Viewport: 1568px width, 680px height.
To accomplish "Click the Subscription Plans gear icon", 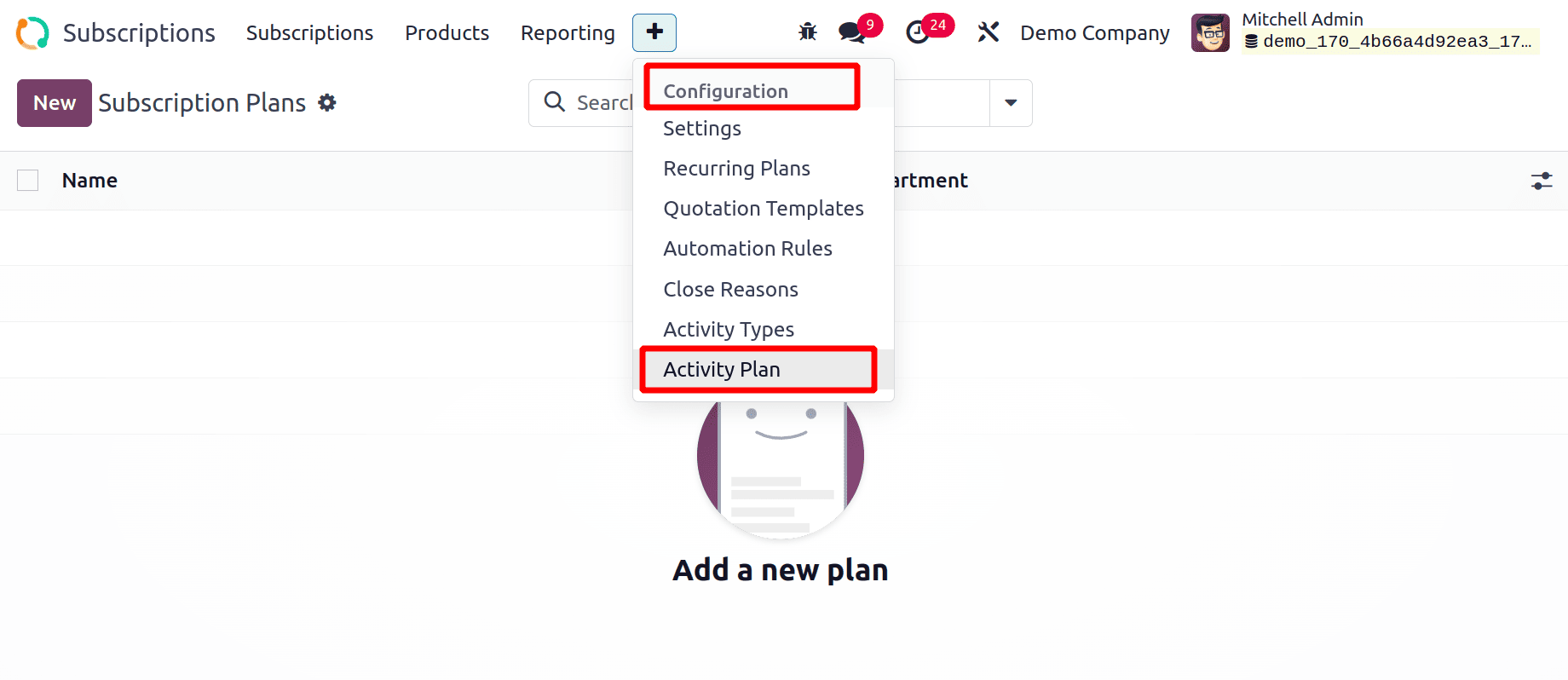I will 327,103.
